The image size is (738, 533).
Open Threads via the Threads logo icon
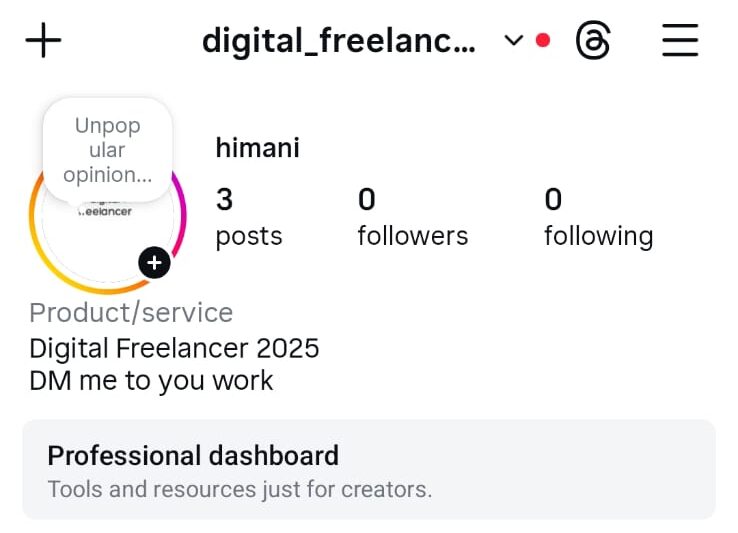coord(593,41)
